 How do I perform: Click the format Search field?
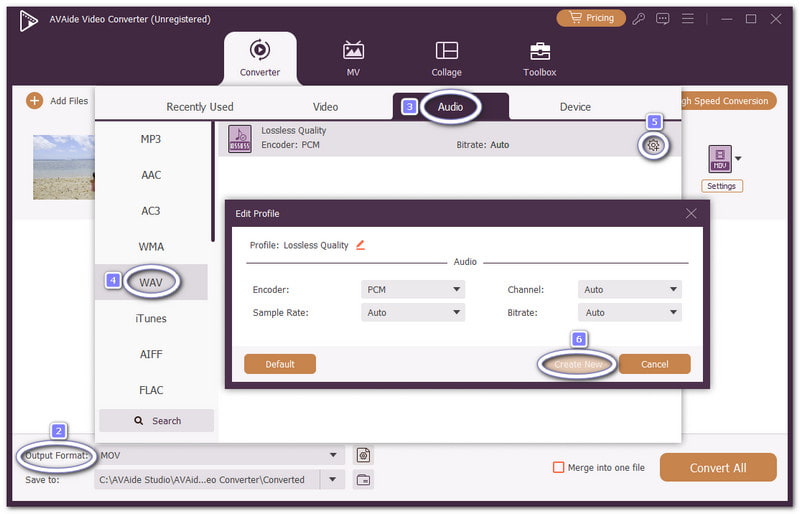[157, 421]
